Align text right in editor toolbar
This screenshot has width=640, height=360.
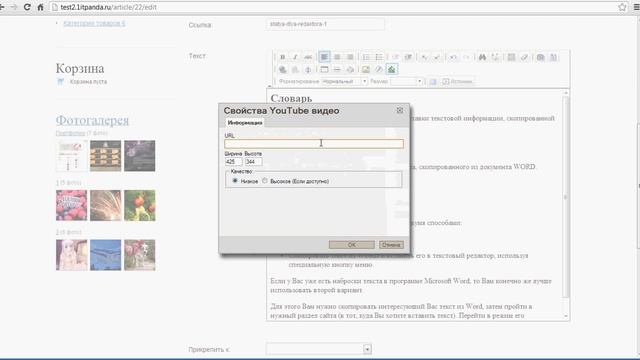[x=350, y=57]
